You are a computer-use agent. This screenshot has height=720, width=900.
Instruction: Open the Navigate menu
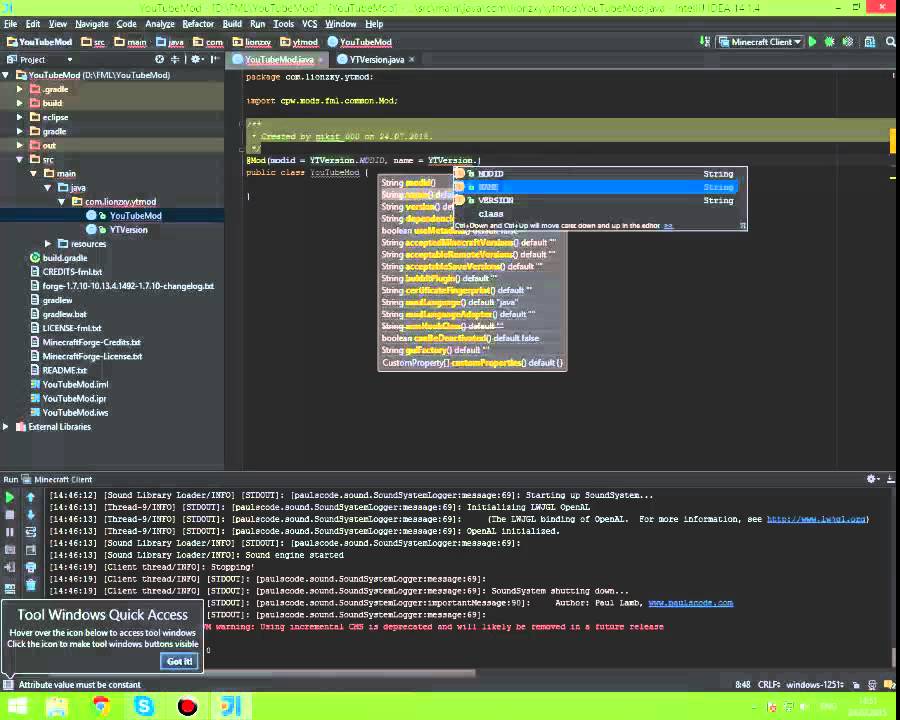pos(91,24)
